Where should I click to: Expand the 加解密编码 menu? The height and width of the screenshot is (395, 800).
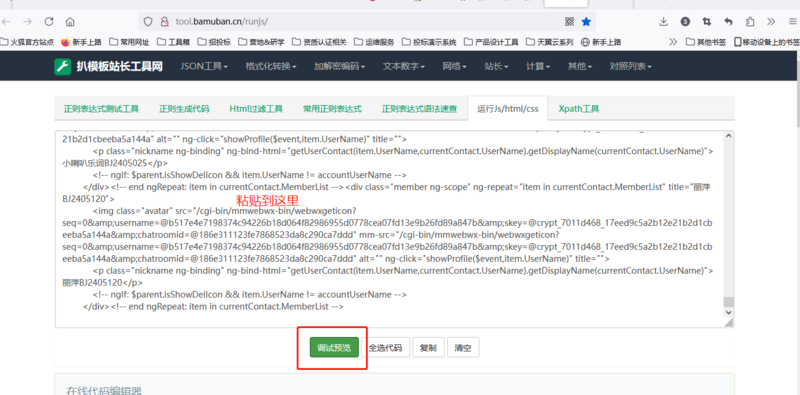(x=340, y=66)
